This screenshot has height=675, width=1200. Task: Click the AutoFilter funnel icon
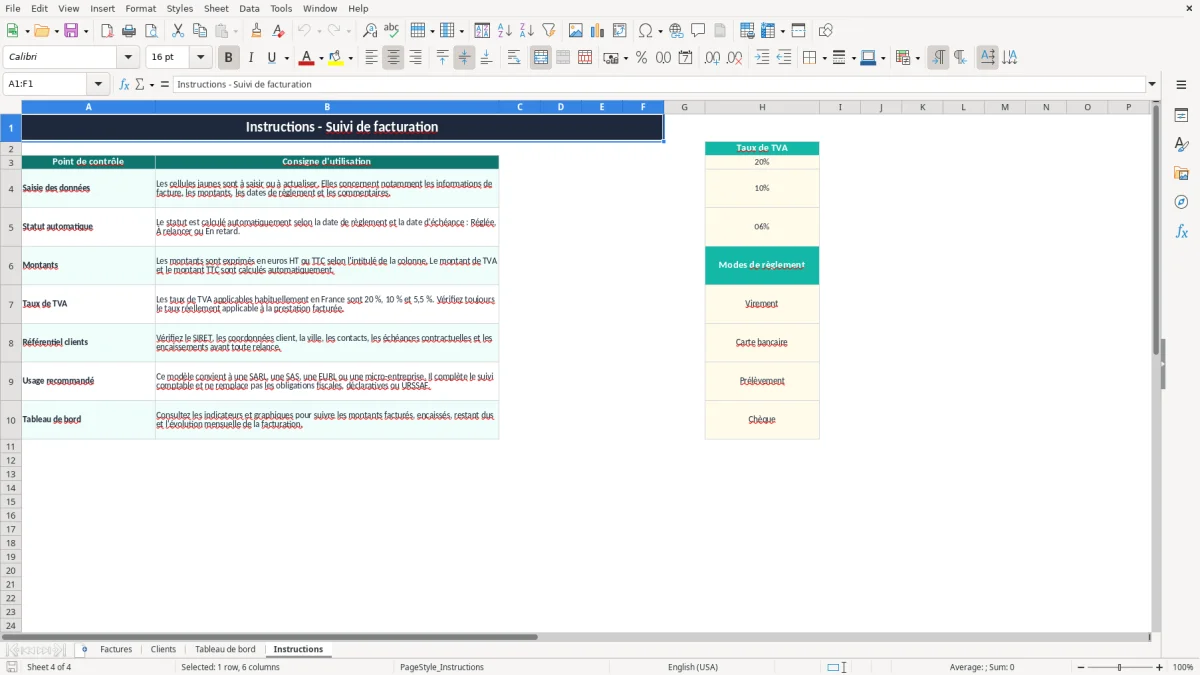(x=548, y=31)
